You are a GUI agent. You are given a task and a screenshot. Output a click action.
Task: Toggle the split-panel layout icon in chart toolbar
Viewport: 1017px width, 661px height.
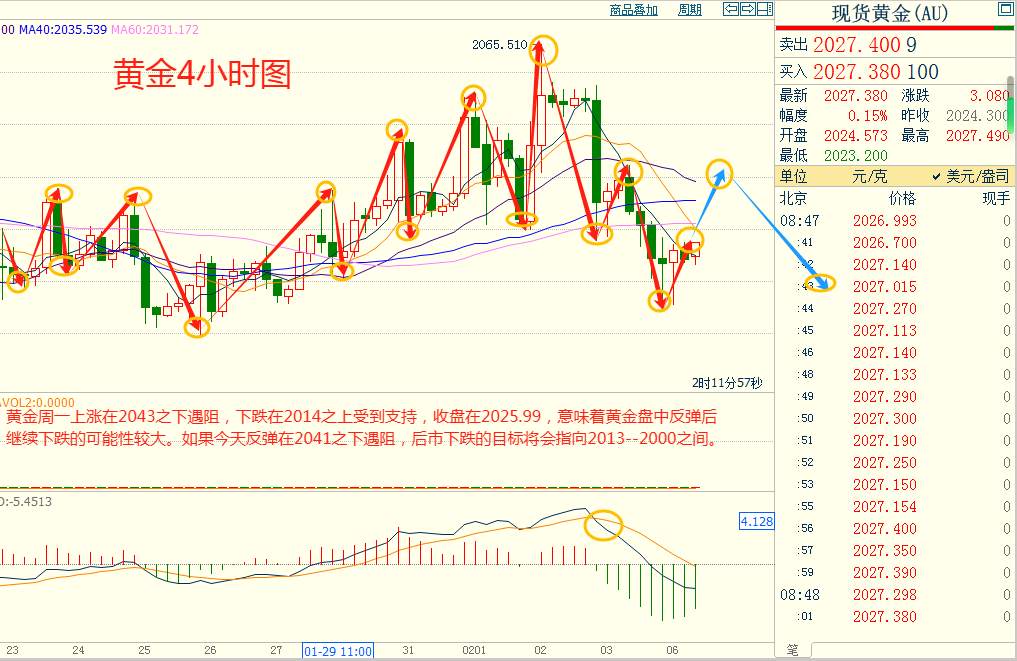(765, 9)
